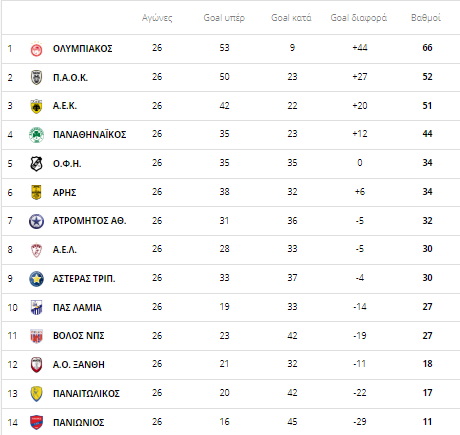The width and height of the screenshot is (460, 435).
Task: Click the Goal υπέρ column header
Action: point(224,18)
